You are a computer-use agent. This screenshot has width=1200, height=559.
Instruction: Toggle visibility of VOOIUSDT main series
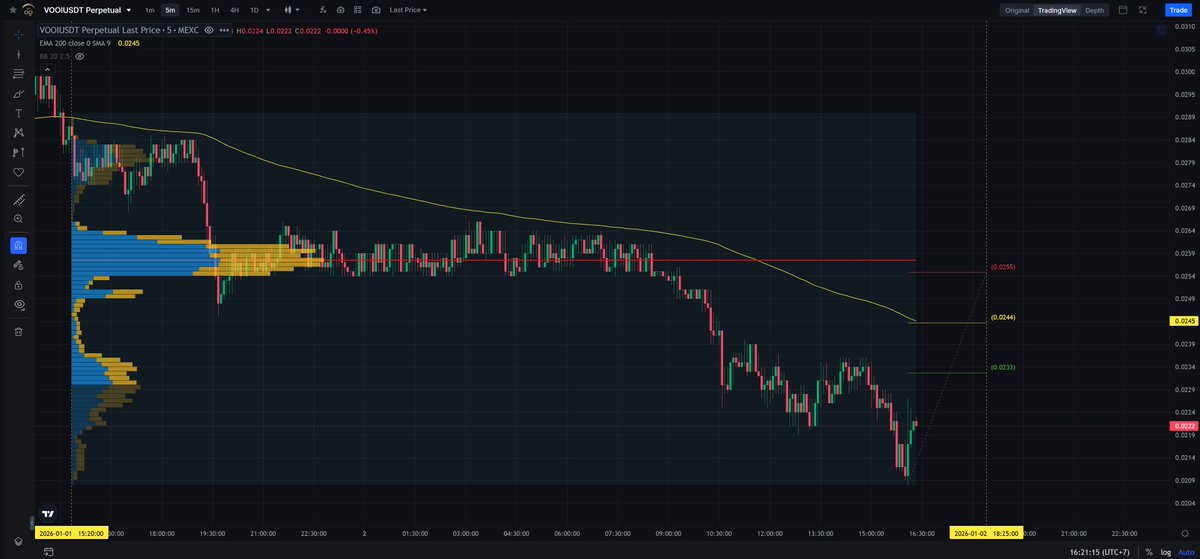(x=209, y=30)
